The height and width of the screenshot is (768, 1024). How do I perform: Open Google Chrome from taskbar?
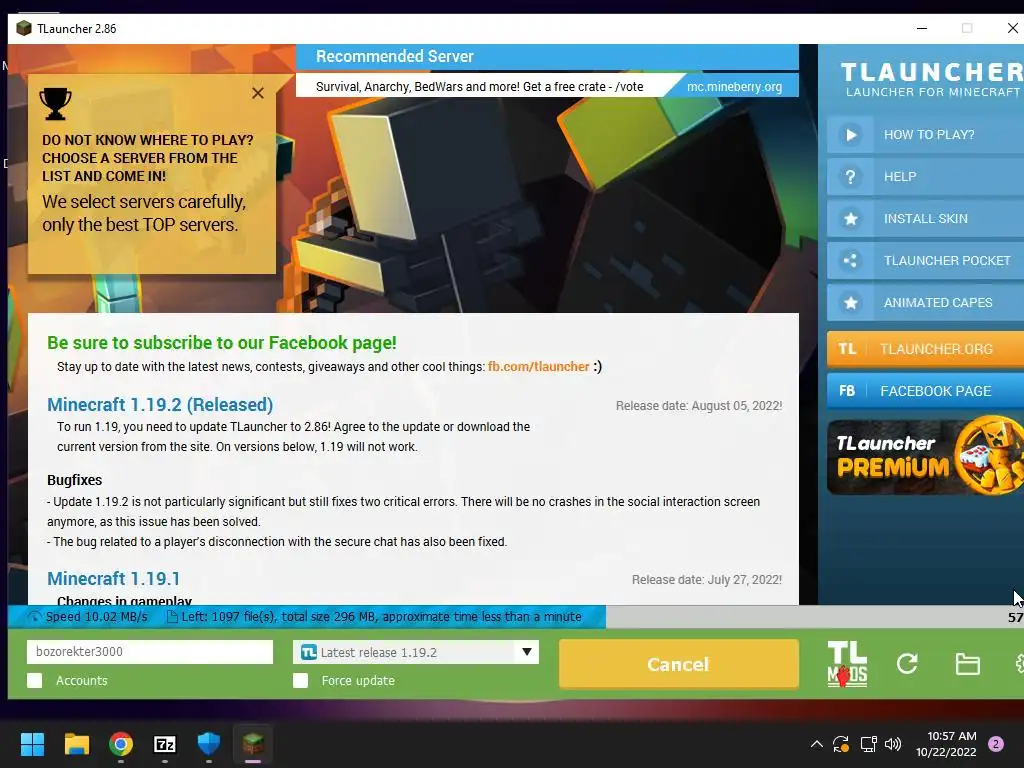pyautogui.click(x=121, y=744)
